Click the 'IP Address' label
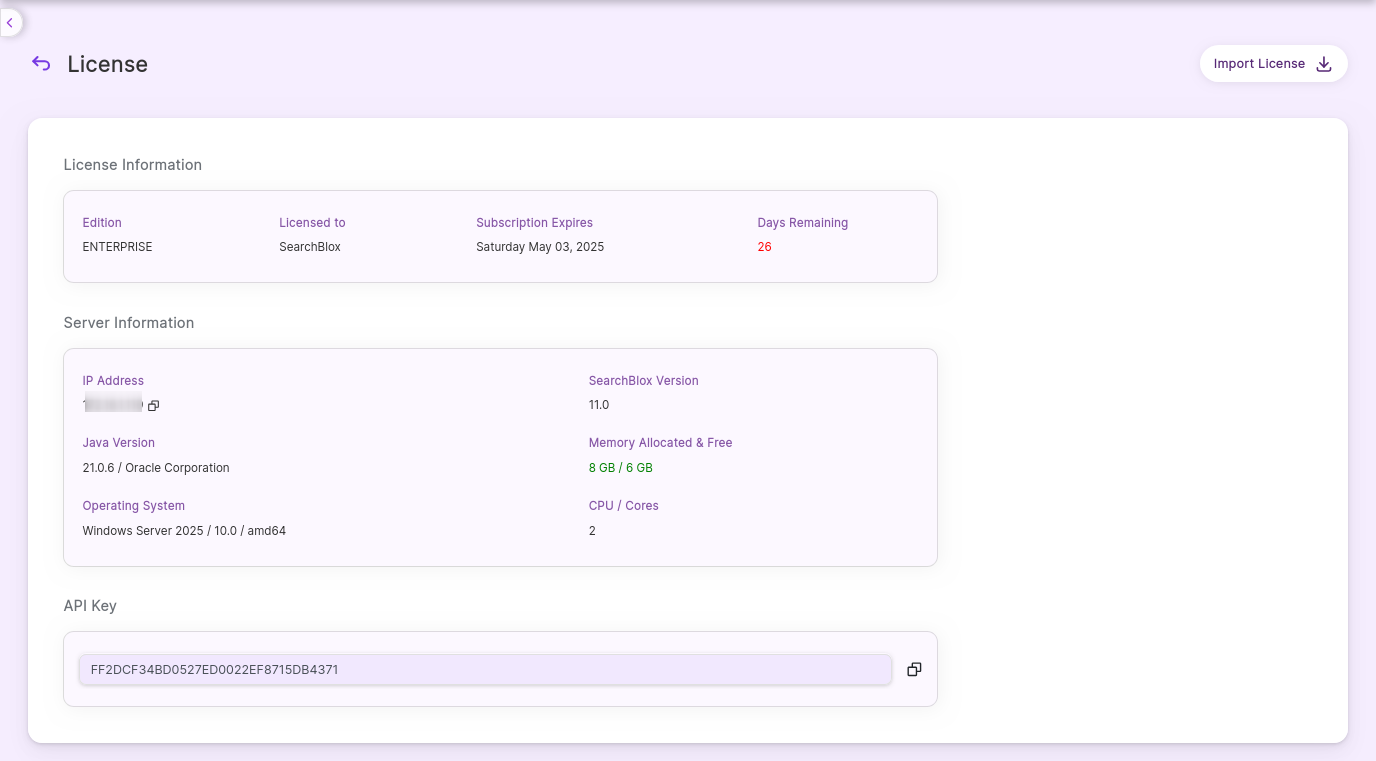 pos(113,381)
